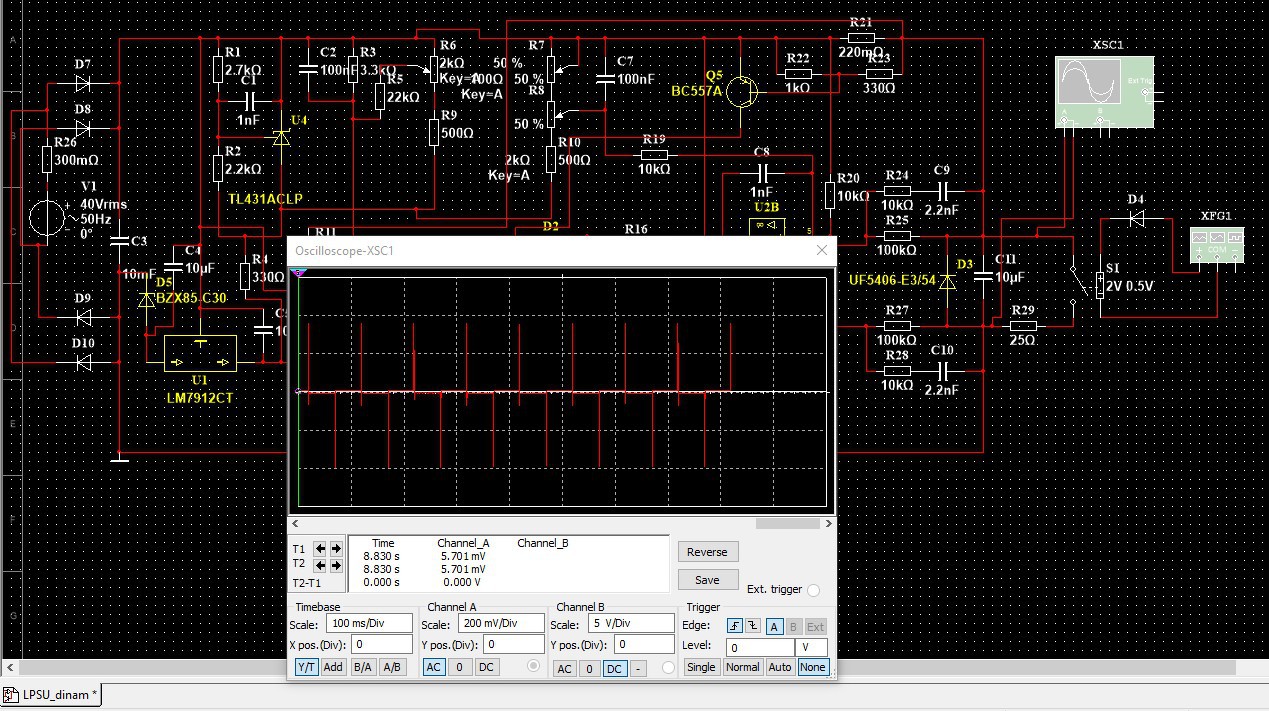Click oscilloscope scrollbar left arrow

pyautogui.click(x=294, y=523)
